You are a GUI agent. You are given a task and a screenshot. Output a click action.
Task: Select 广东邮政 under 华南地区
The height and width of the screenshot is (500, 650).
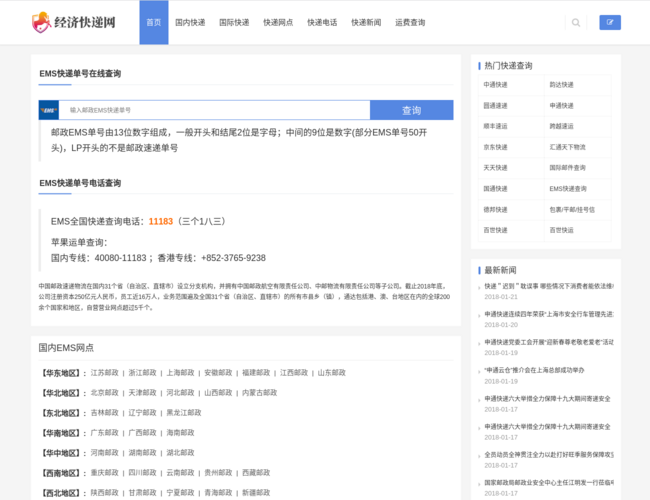104,432
